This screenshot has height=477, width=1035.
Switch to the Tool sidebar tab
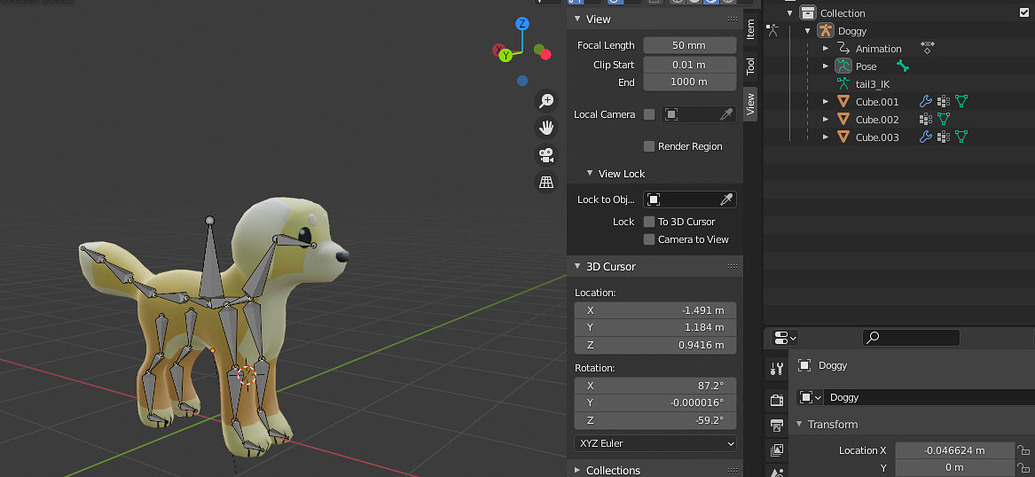[750, 66]
